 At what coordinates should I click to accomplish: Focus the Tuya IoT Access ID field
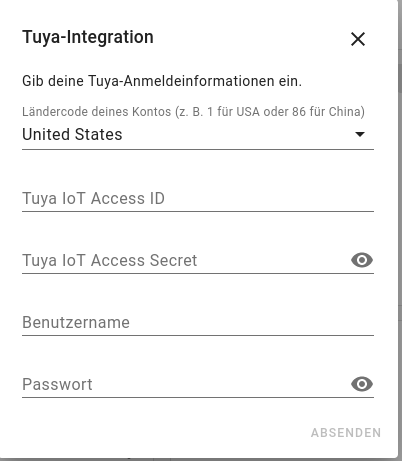(198, 198)
